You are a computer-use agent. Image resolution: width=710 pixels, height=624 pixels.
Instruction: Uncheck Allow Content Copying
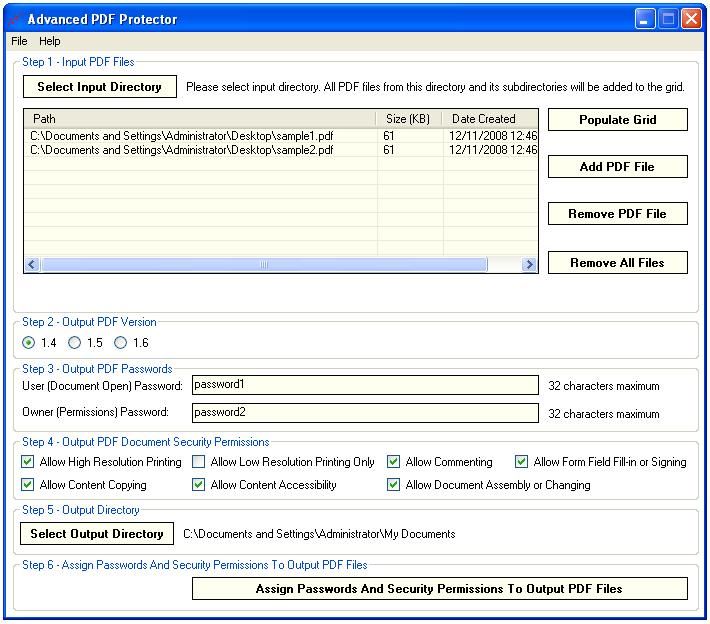click(28, 485)
